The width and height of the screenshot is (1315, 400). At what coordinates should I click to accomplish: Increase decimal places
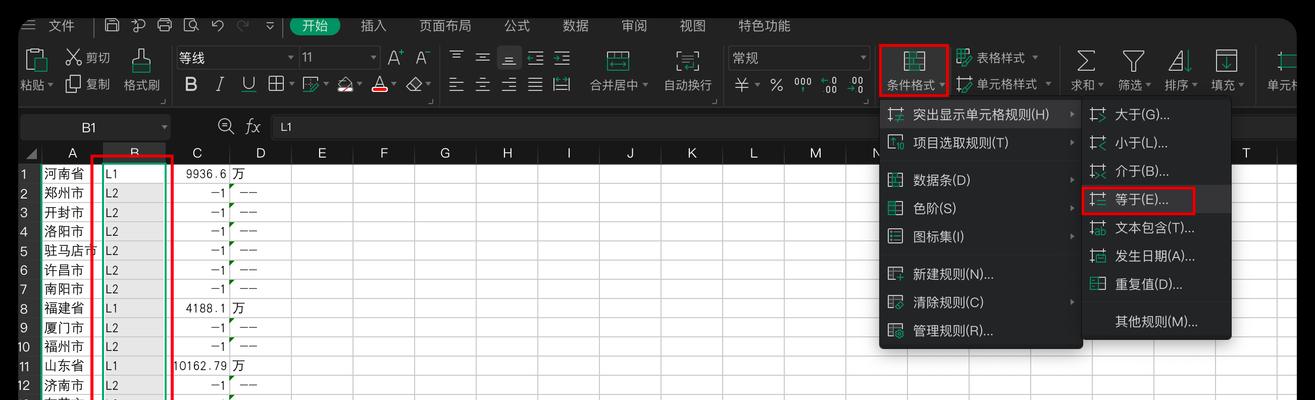tap(830, 85)
